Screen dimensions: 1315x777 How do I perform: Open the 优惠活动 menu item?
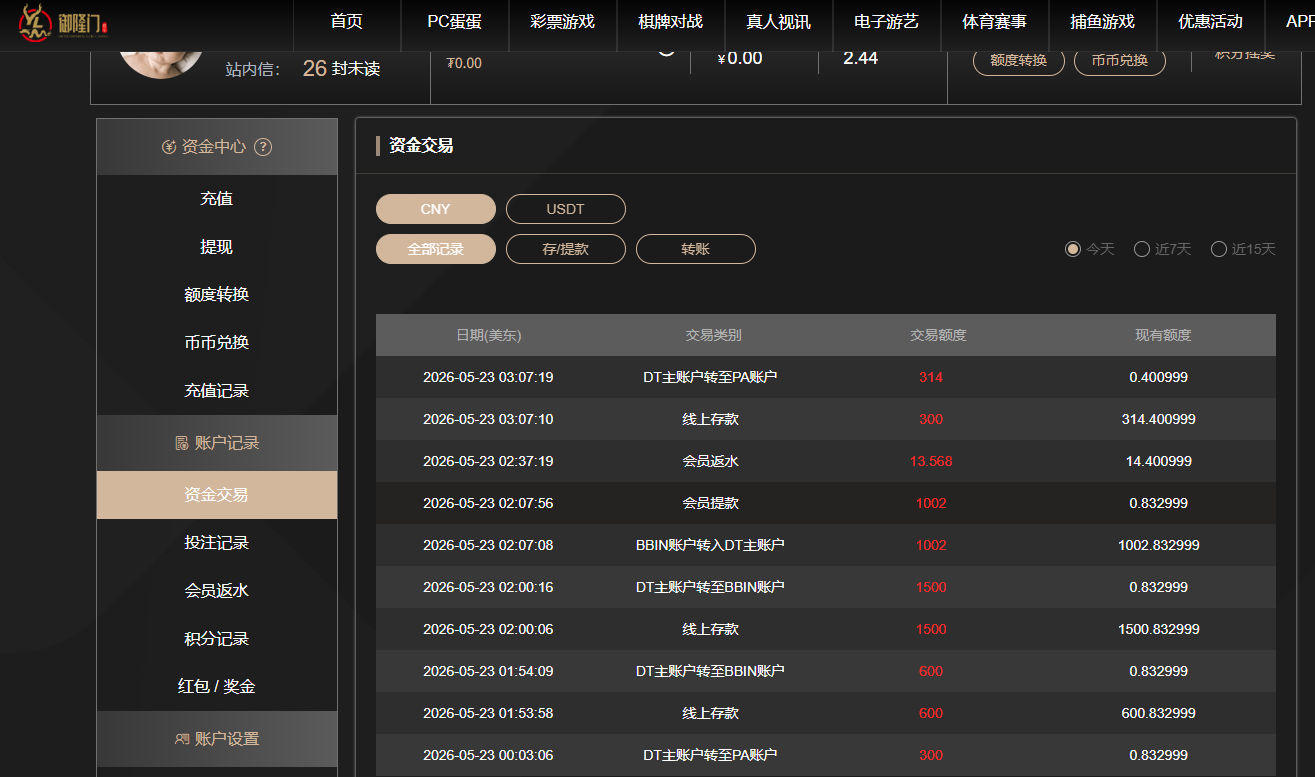(x=1210, y=22)
